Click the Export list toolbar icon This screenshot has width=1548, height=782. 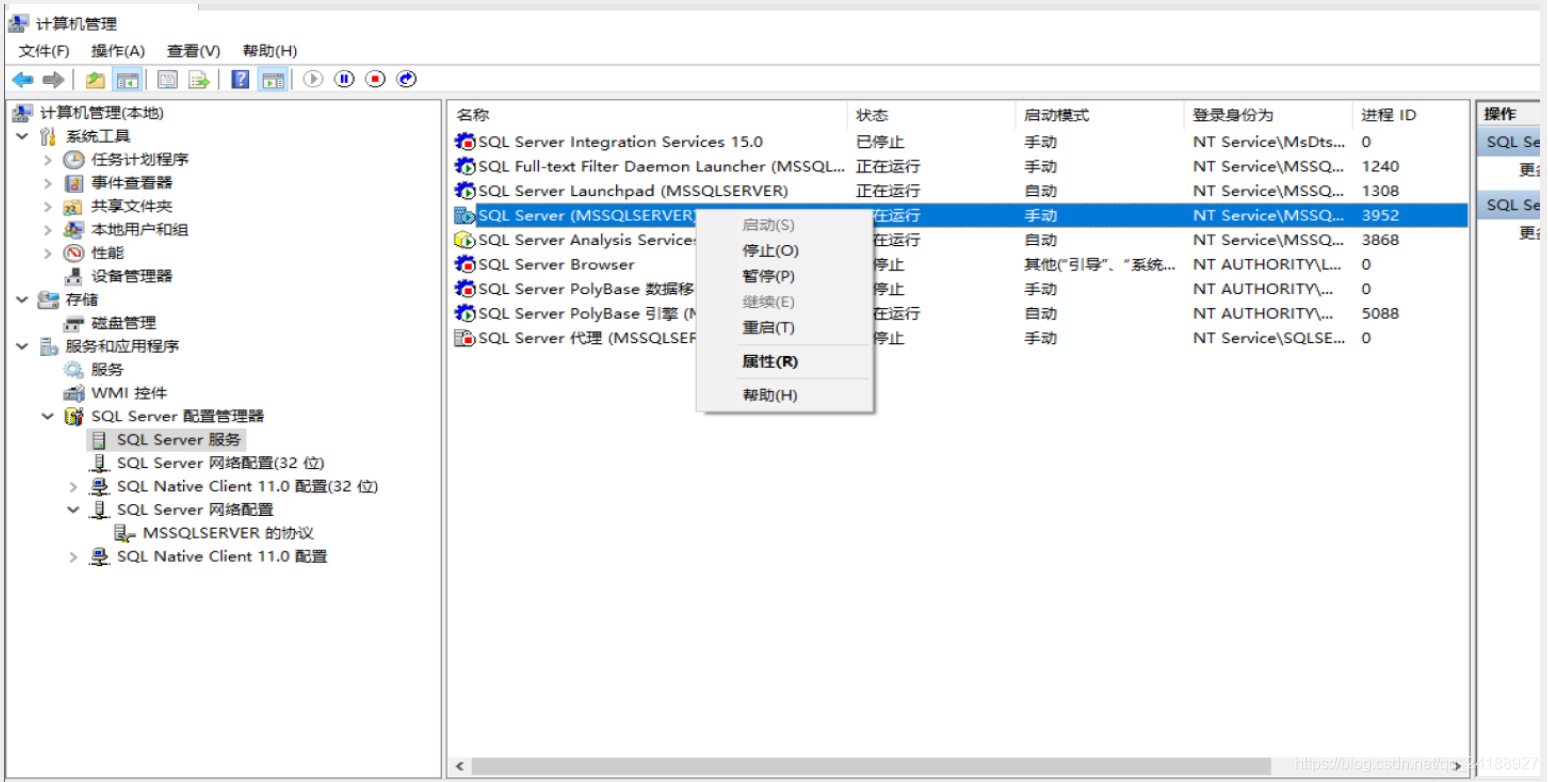199,80
